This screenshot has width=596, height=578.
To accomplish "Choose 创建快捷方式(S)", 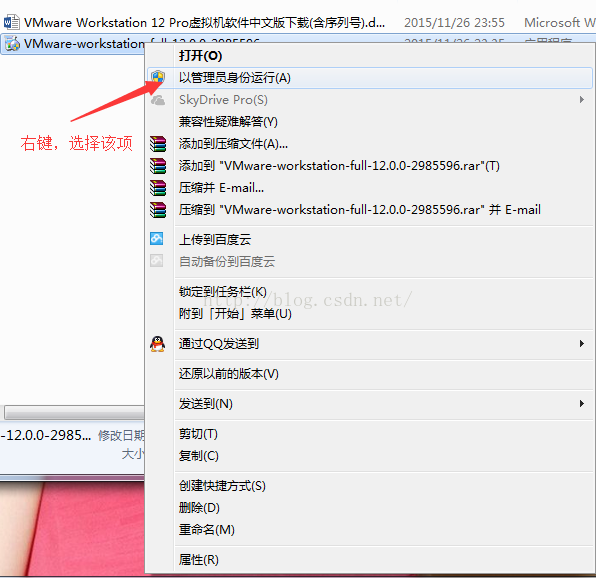I will pos(369,486).
